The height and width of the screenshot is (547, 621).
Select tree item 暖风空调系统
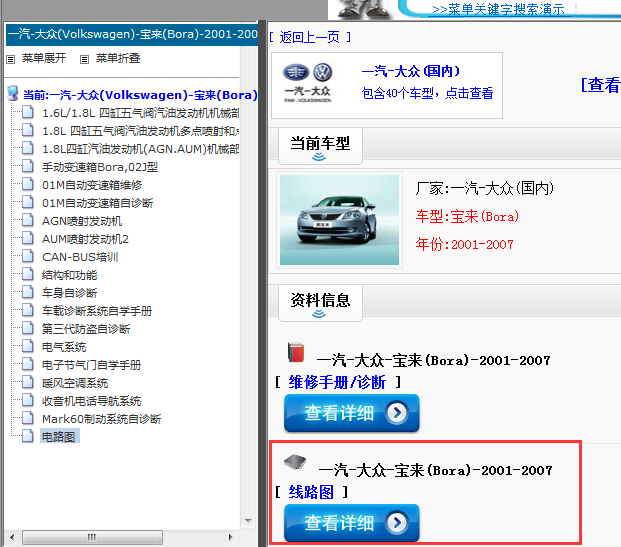click(x=75, y=383)
